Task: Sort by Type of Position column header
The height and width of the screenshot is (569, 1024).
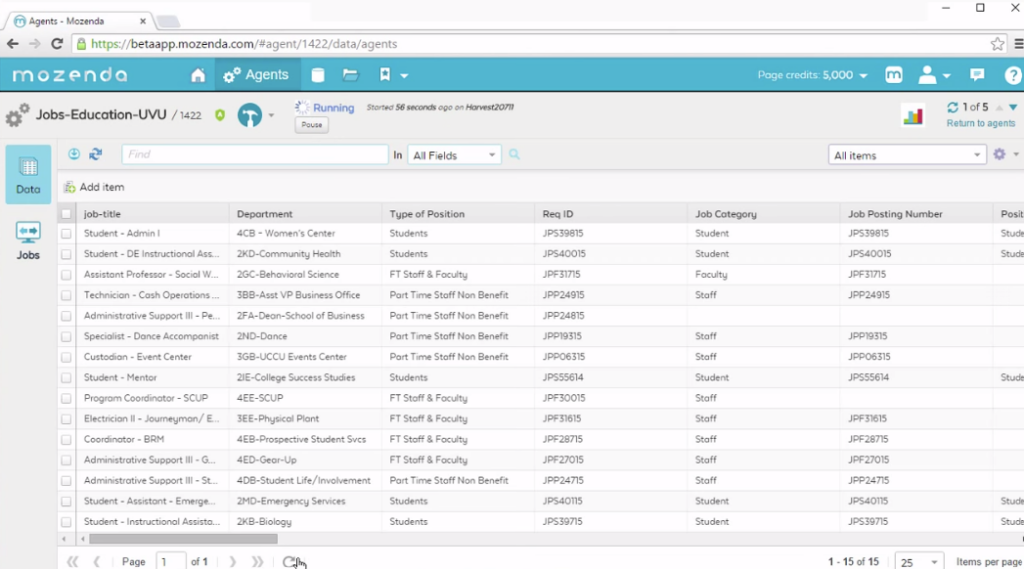Action: tap(458, 214)
